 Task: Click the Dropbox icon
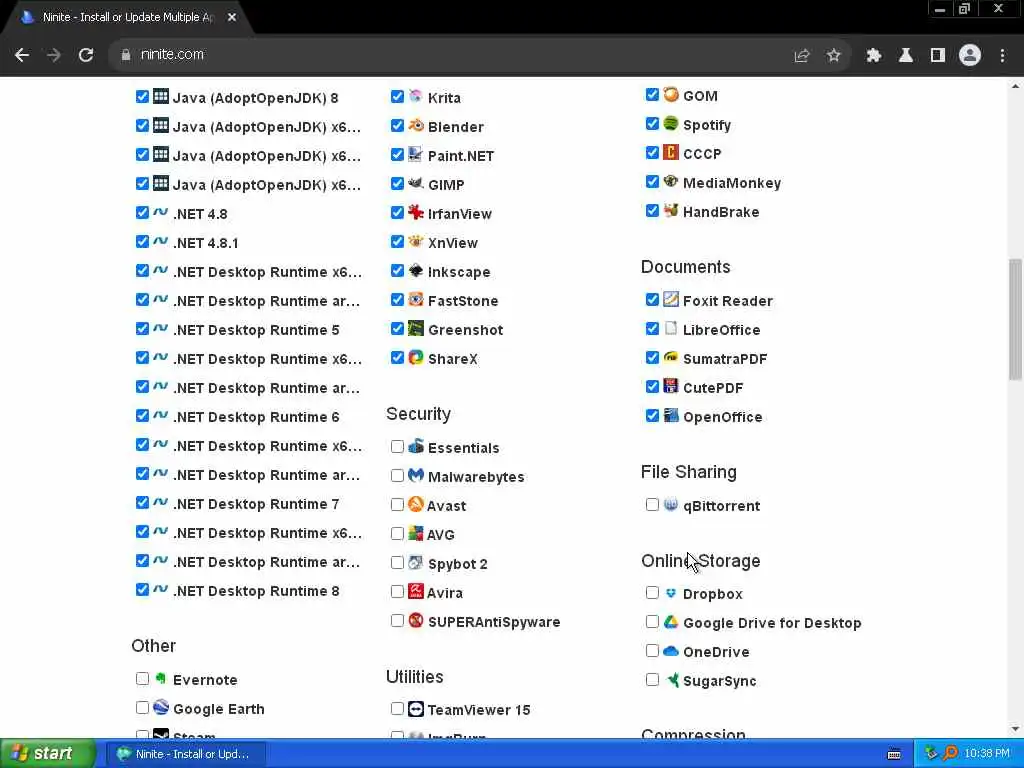671,592
